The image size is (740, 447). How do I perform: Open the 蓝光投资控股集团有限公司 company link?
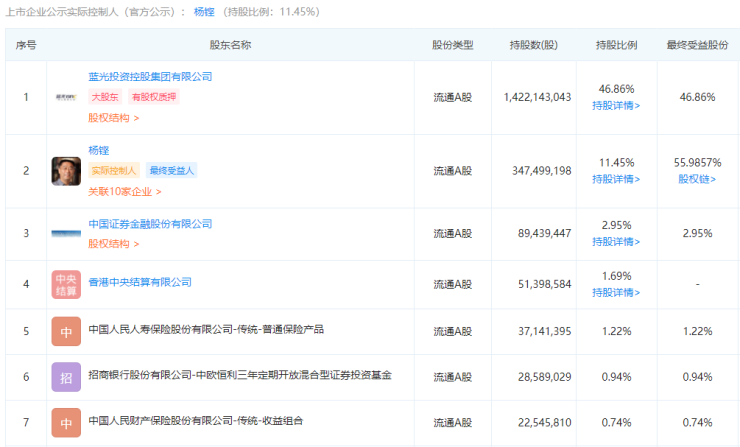point(150,77)
